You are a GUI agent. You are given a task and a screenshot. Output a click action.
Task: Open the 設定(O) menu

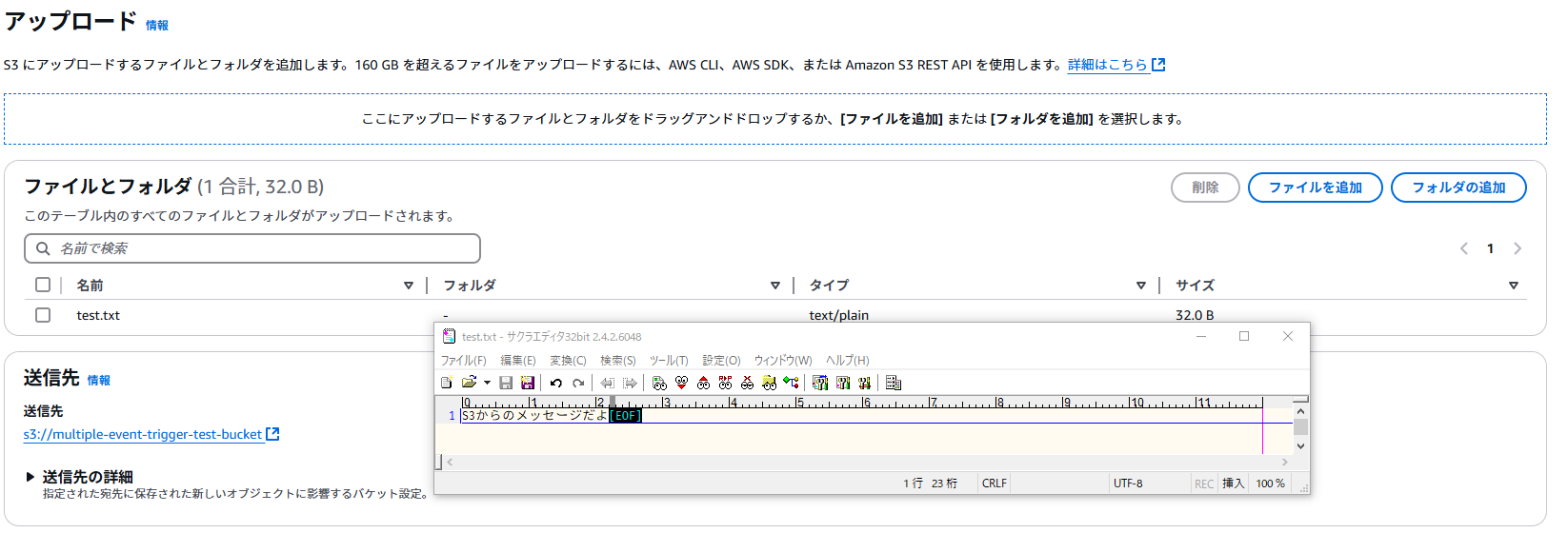721,361
